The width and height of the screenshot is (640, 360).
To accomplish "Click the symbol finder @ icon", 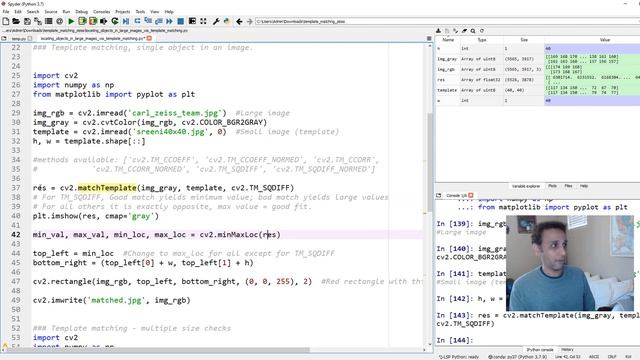I will coord(60,21).
